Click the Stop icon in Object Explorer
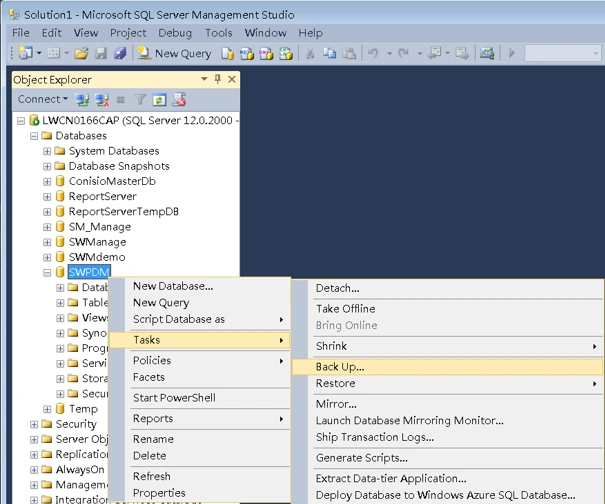 [121, 100]
